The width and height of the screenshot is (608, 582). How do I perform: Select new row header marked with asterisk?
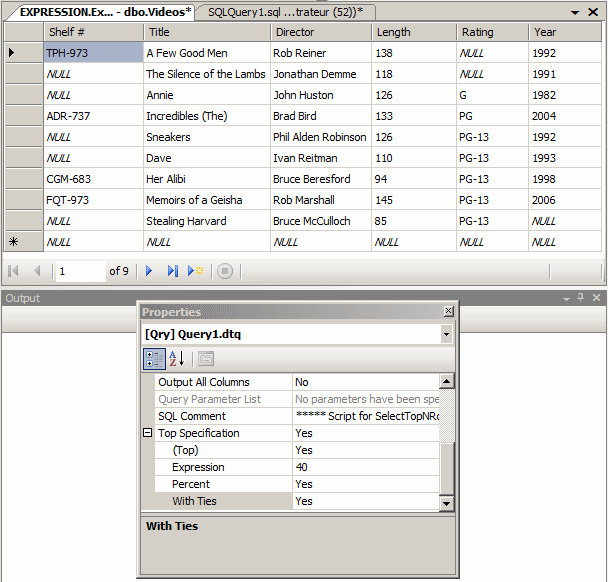click(x=24, y=242)
